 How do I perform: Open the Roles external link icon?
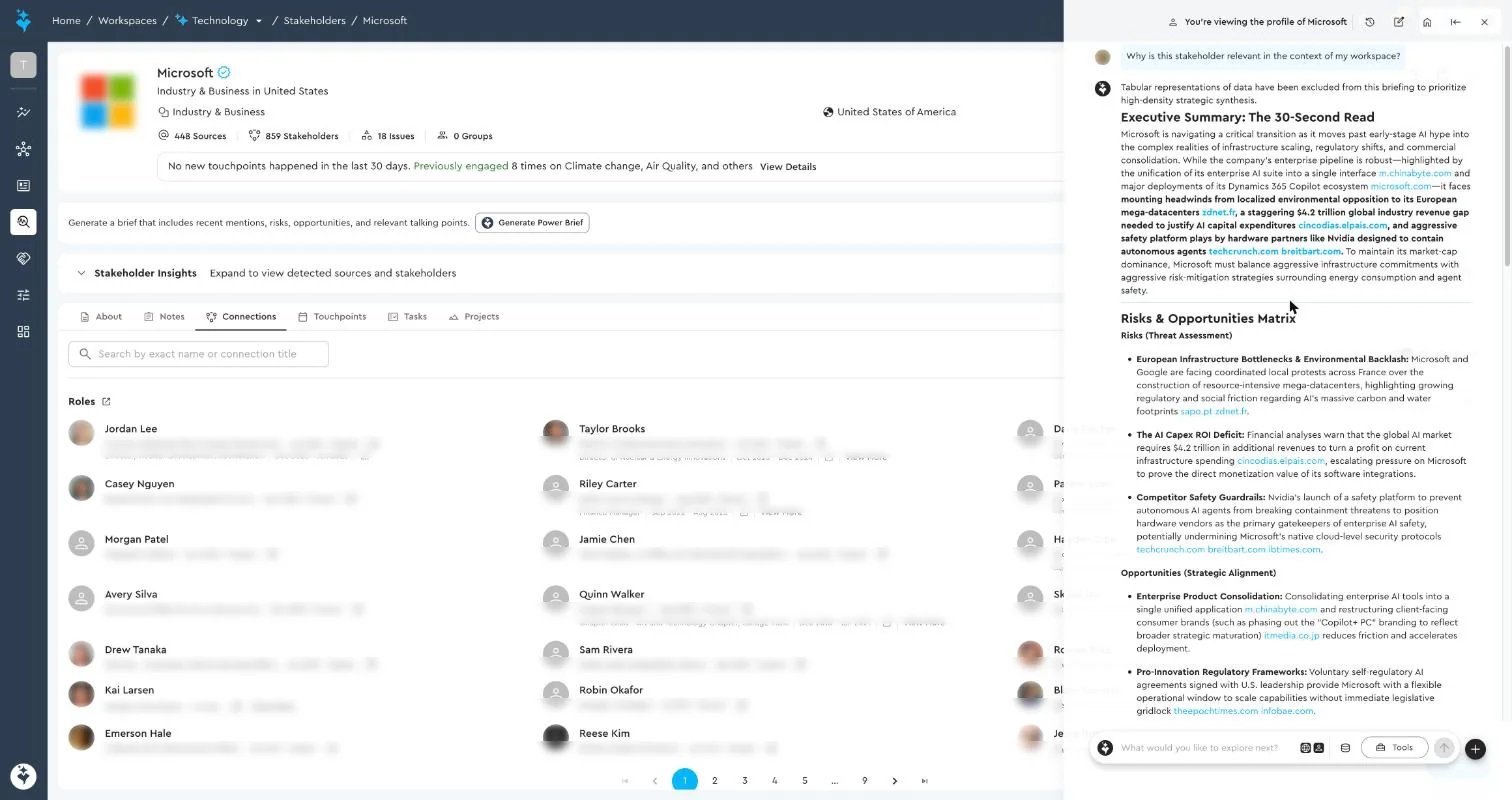click(106, 402)
